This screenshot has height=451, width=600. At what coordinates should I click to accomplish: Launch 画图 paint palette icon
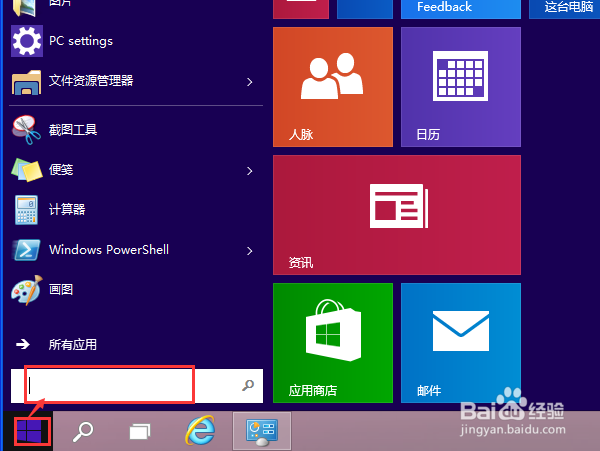tap(26, 290)
